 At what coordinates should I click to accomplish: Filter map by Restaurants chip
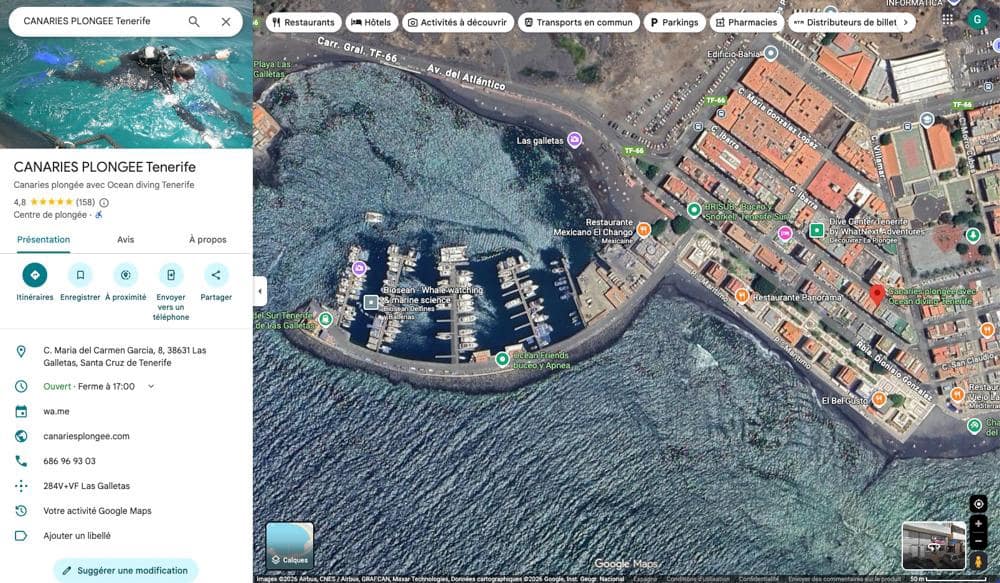click(x=302, y=22)
